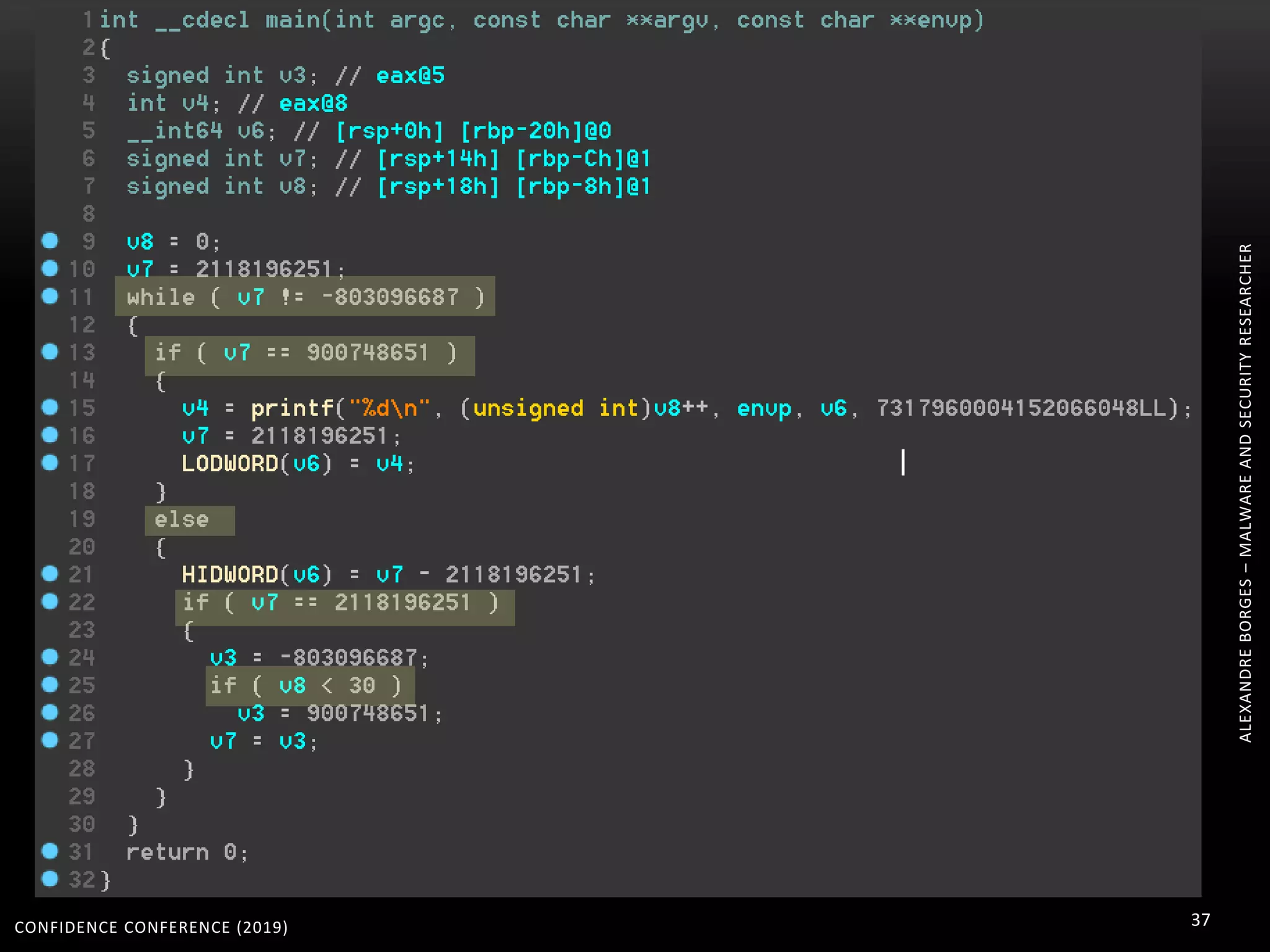
Task: Toggle breakpoint dot on line 17
Action: click(x=50, y=462)
